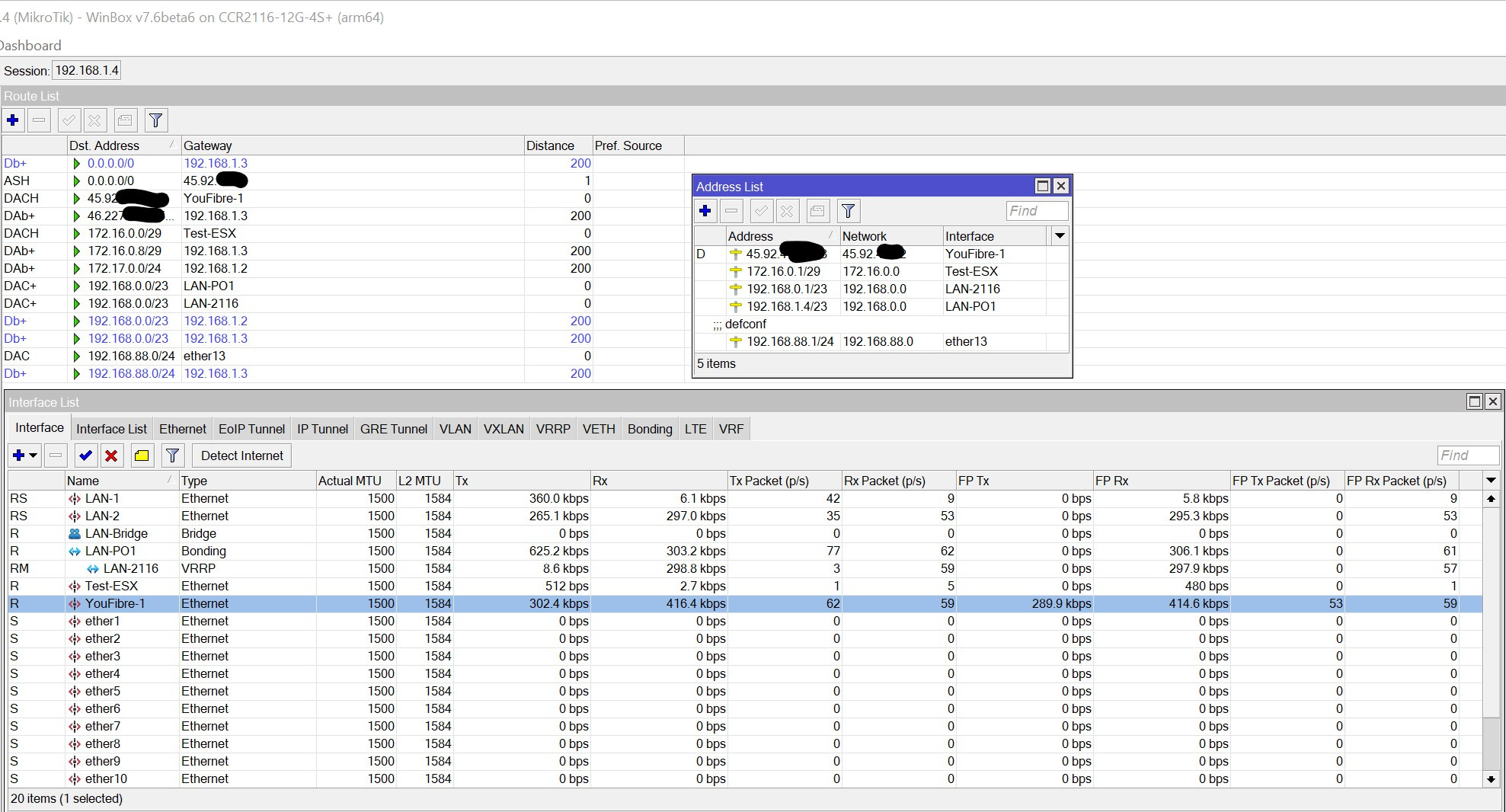1506x812 pixels.
Task: Open Address List column selector dropdown
Action: point(1059,236)
